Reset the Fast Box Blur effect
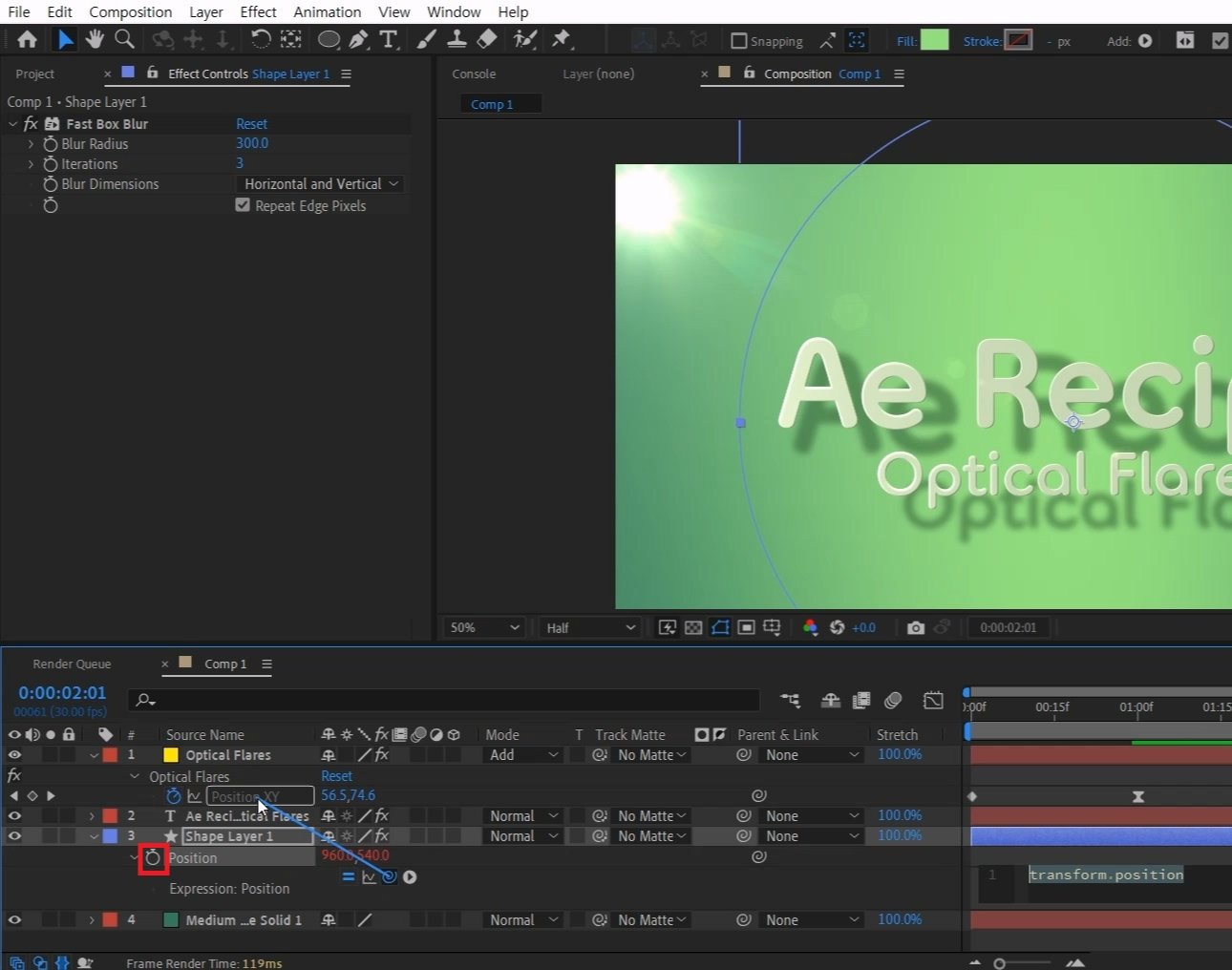The width and height of the screenshot is (1232, 970). [251, 124]
